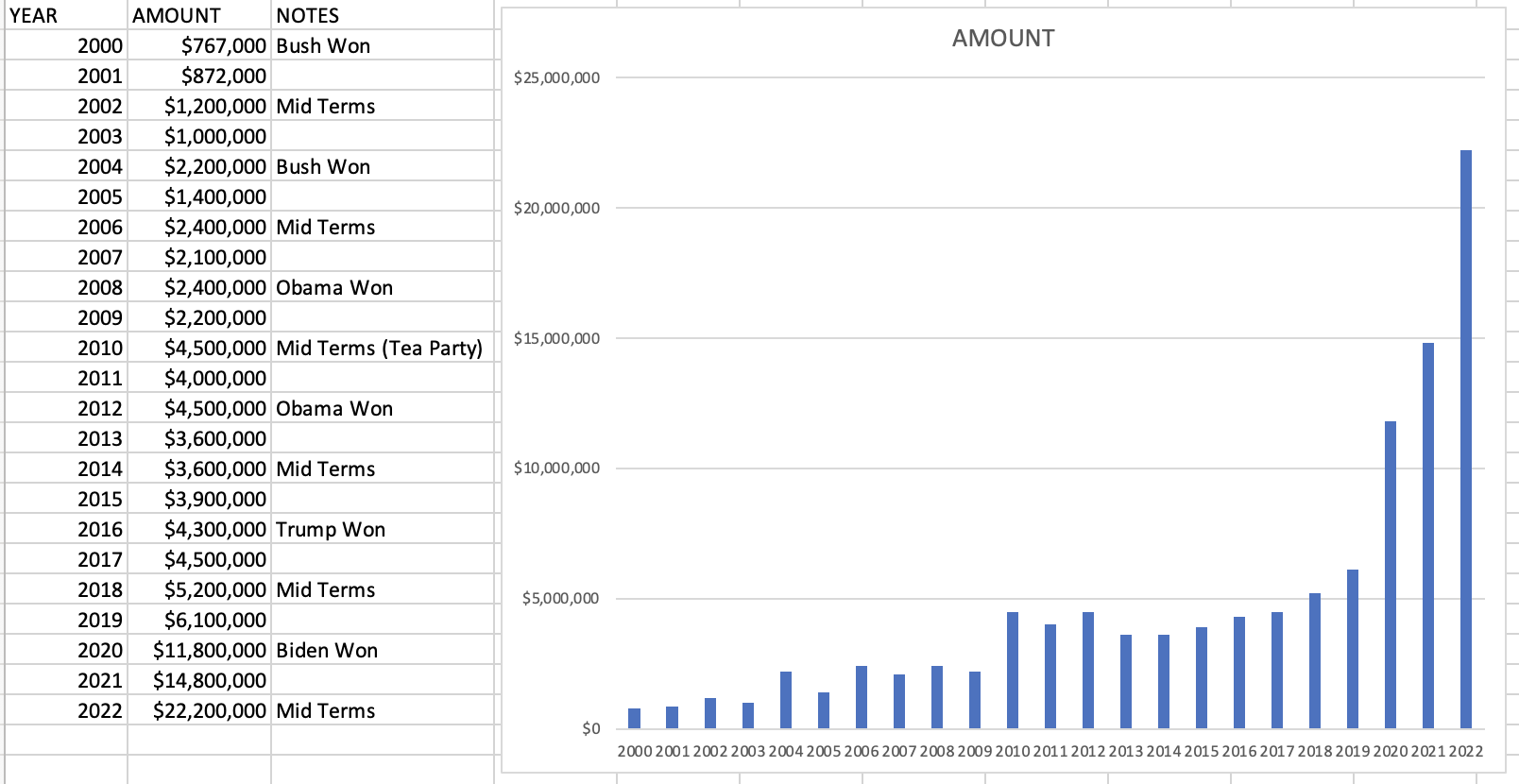Select the $25,000,000 vertical axis label
Image resolution: width=1519 pixels, height=784 pixels.
click(556, 77)
